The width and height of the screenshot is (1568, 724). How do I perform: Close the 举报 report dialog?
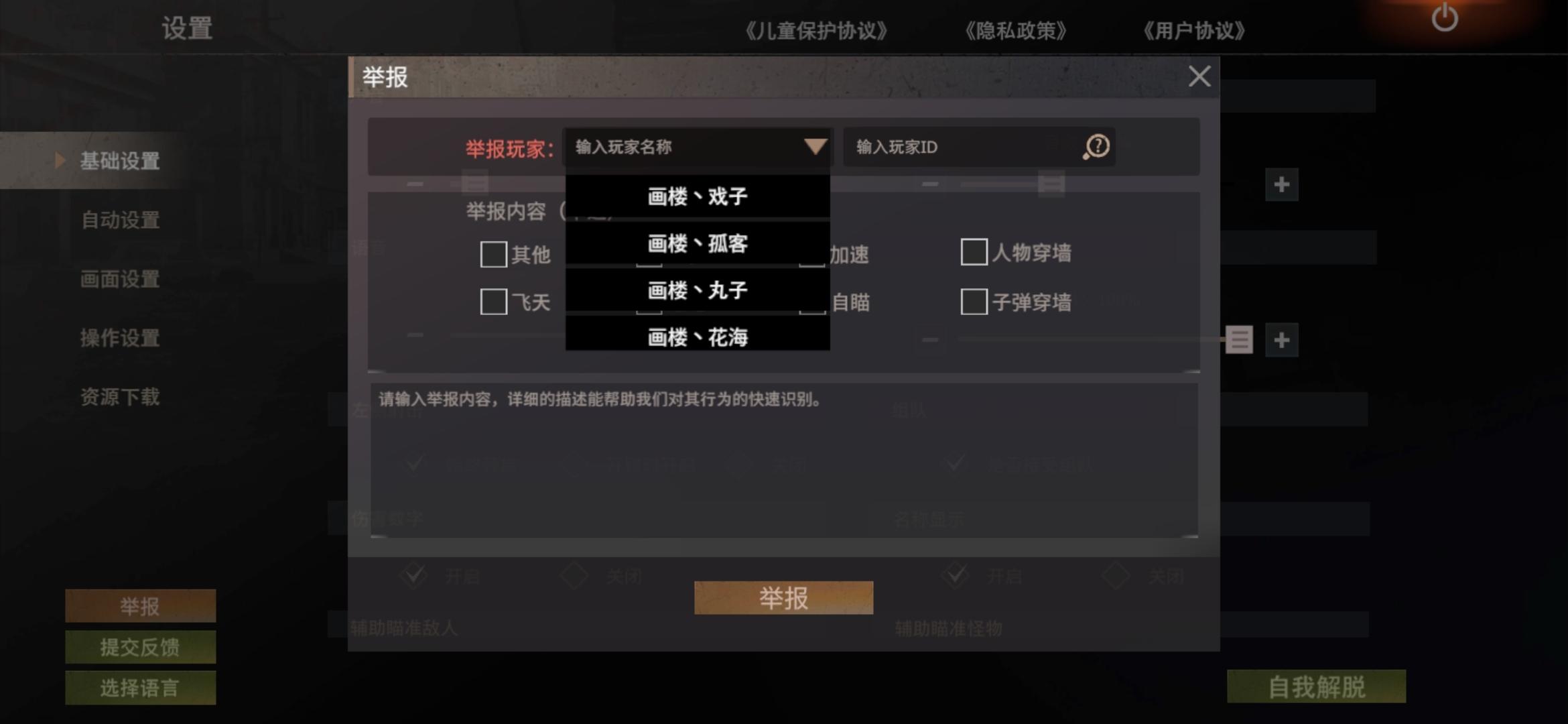1199,76
